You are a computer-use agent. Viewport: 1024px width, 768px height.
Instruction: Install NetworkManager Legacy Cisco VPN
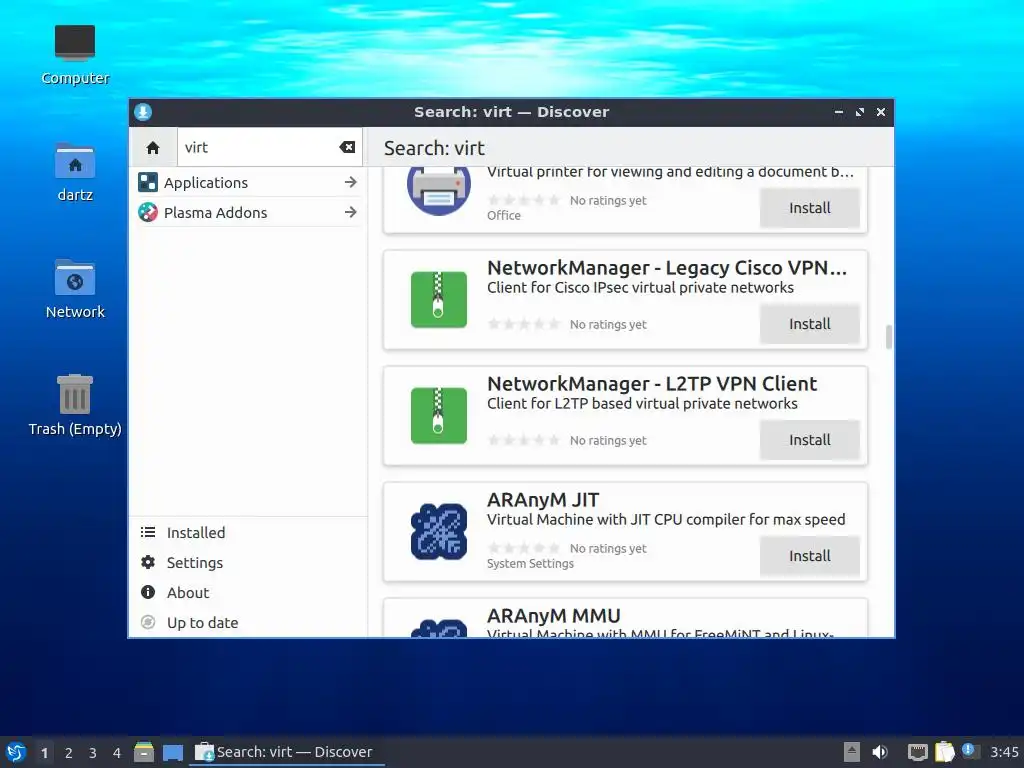[809, 324]
